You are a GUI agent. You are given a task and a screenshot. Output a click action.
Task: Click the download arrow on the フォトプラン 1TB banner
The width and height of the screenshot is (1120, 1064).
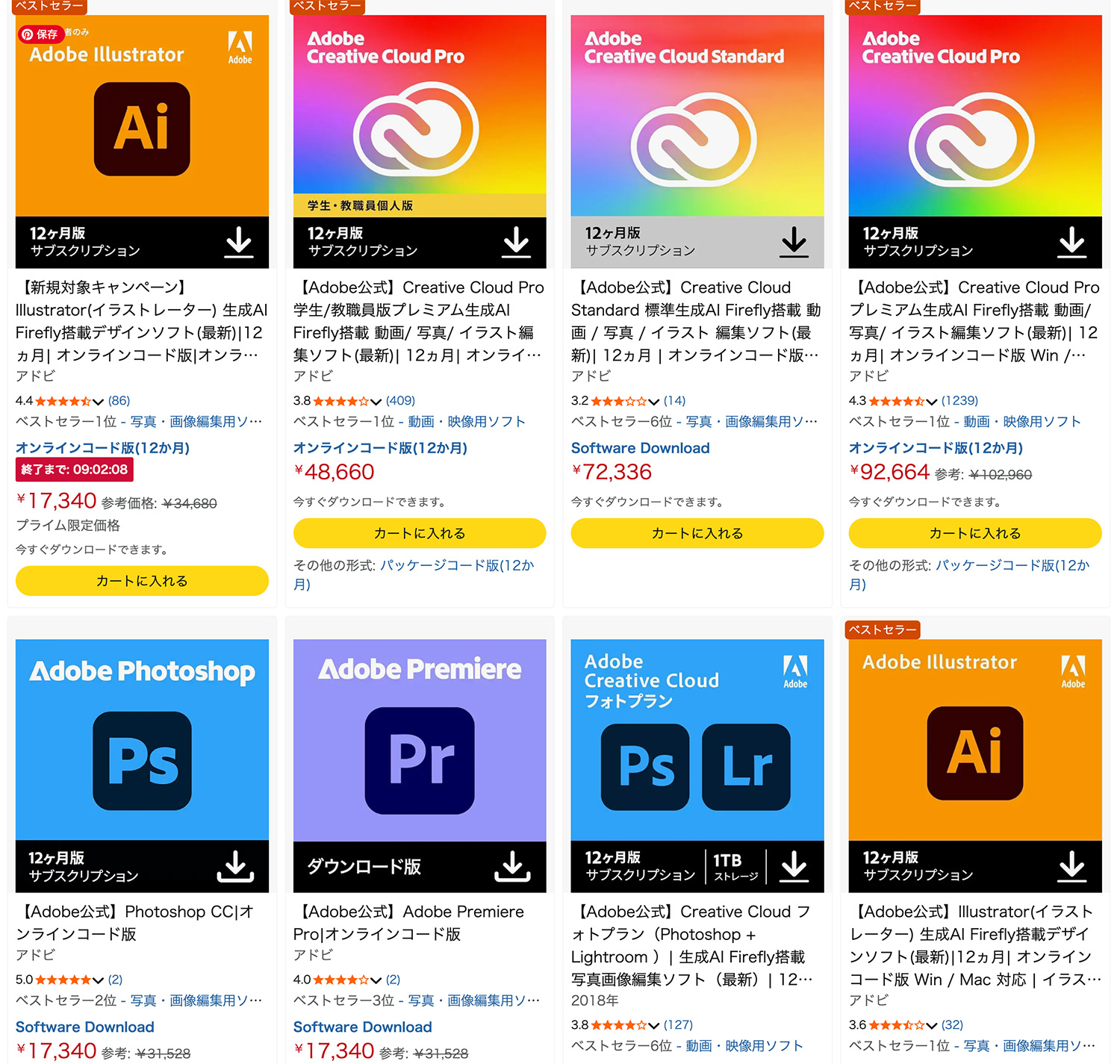click(x=794, y=866)
